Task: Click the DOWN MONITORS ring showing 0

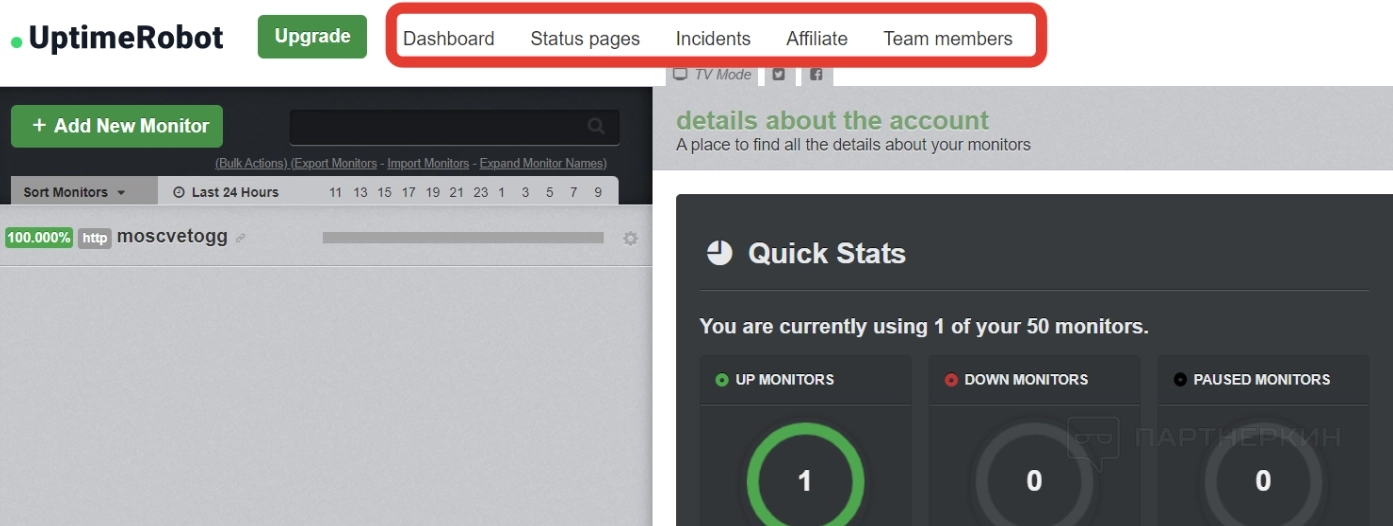Action: coord(1034,481)
